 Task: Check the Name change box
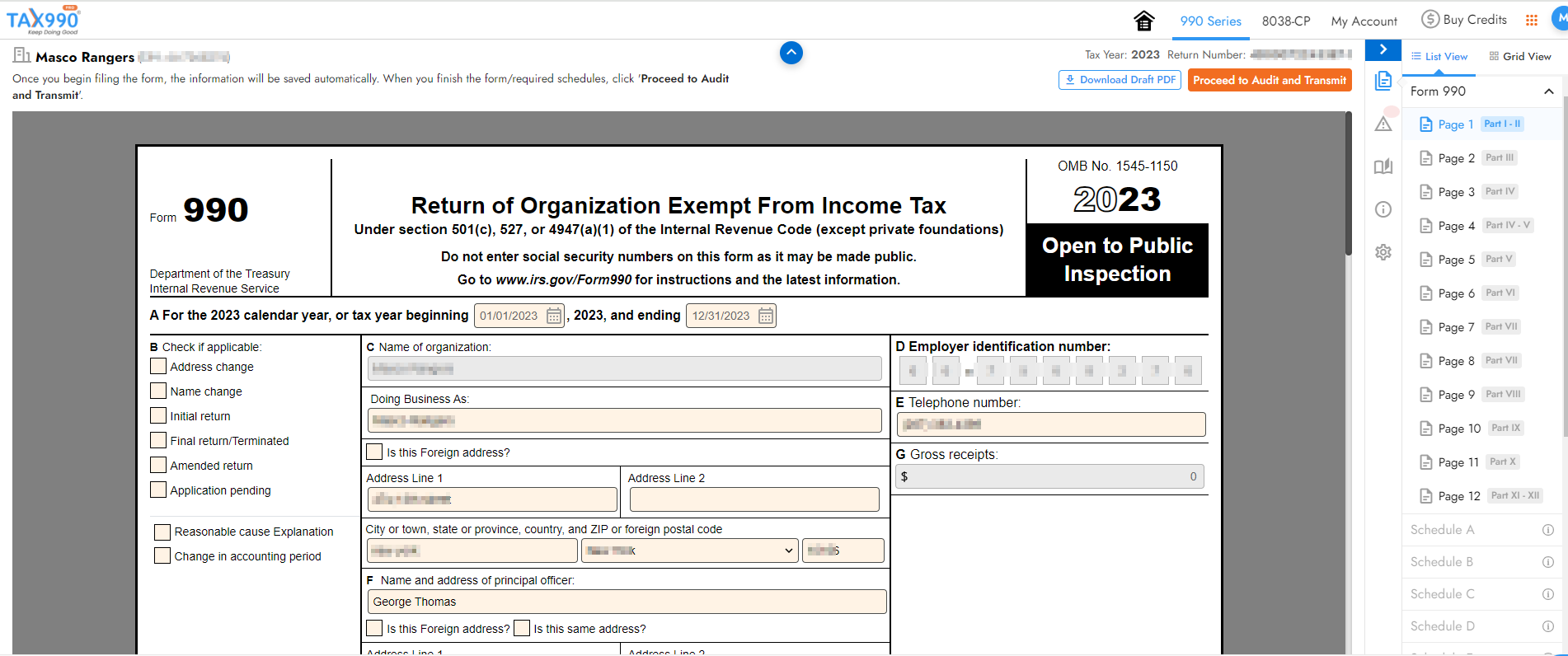[158, 391]
